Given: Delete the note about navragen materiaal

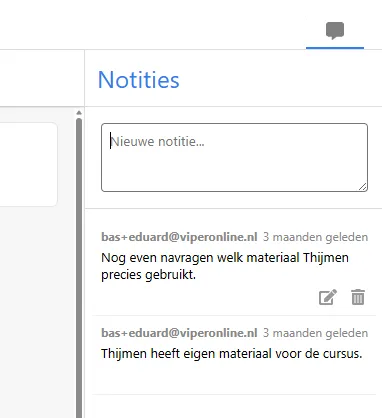Looking at the screenshot, I should (x=358, y=297).
